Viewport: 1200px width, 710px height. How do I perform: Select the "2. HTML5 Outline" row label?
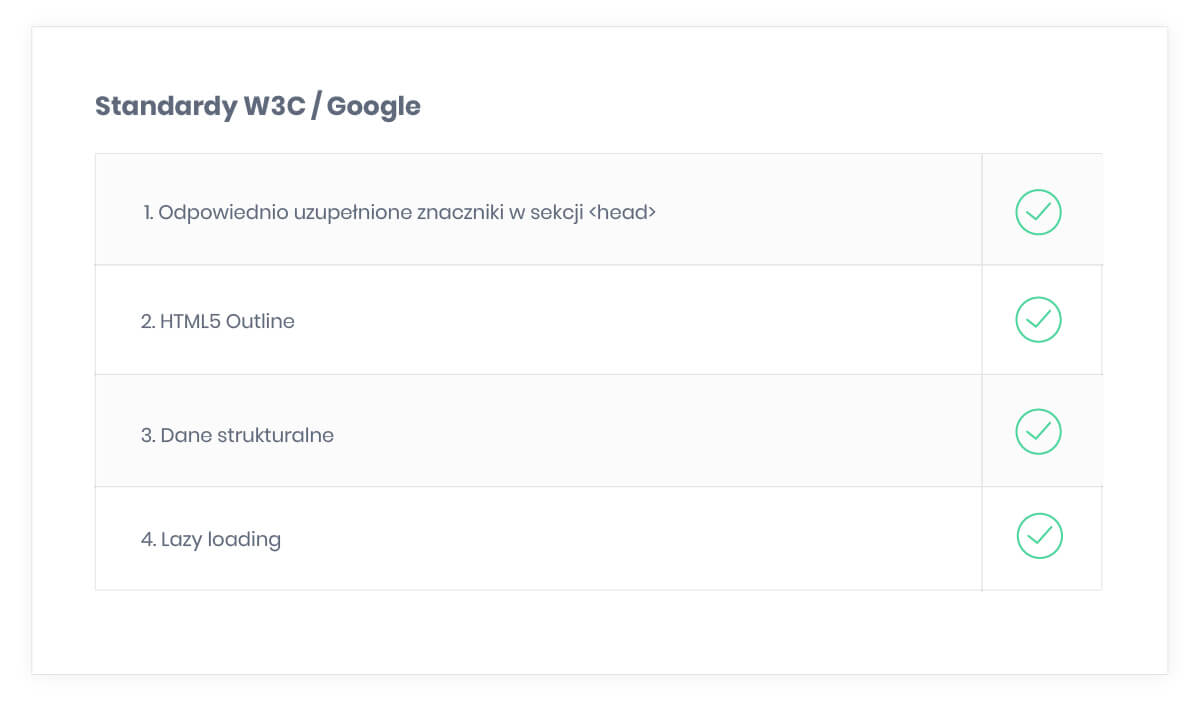[x=218, y=321]
